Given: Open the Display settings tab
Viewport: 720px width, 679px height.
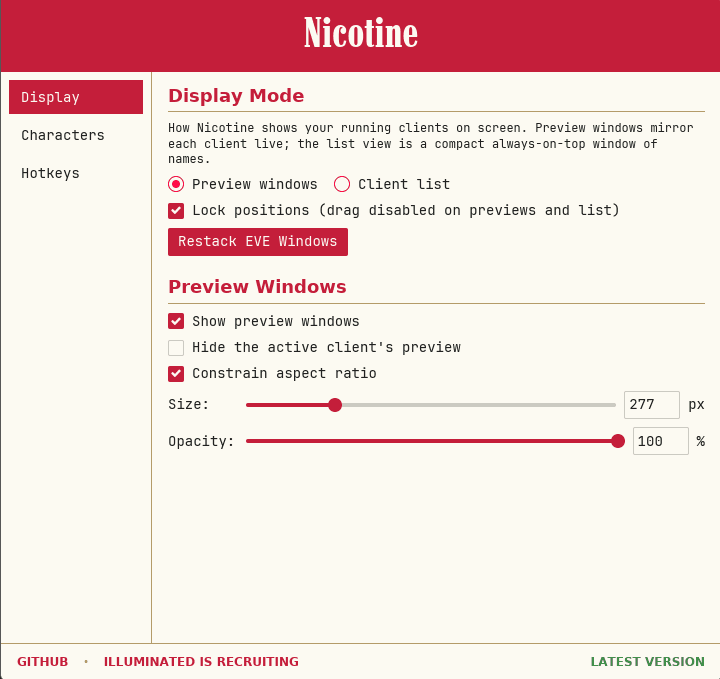Looking at the screenshot, I should (76, 97).
